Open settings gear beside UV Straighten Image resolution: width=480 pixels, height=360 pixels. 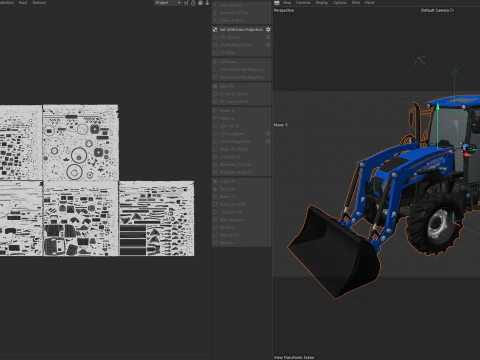tap(268, 134)
